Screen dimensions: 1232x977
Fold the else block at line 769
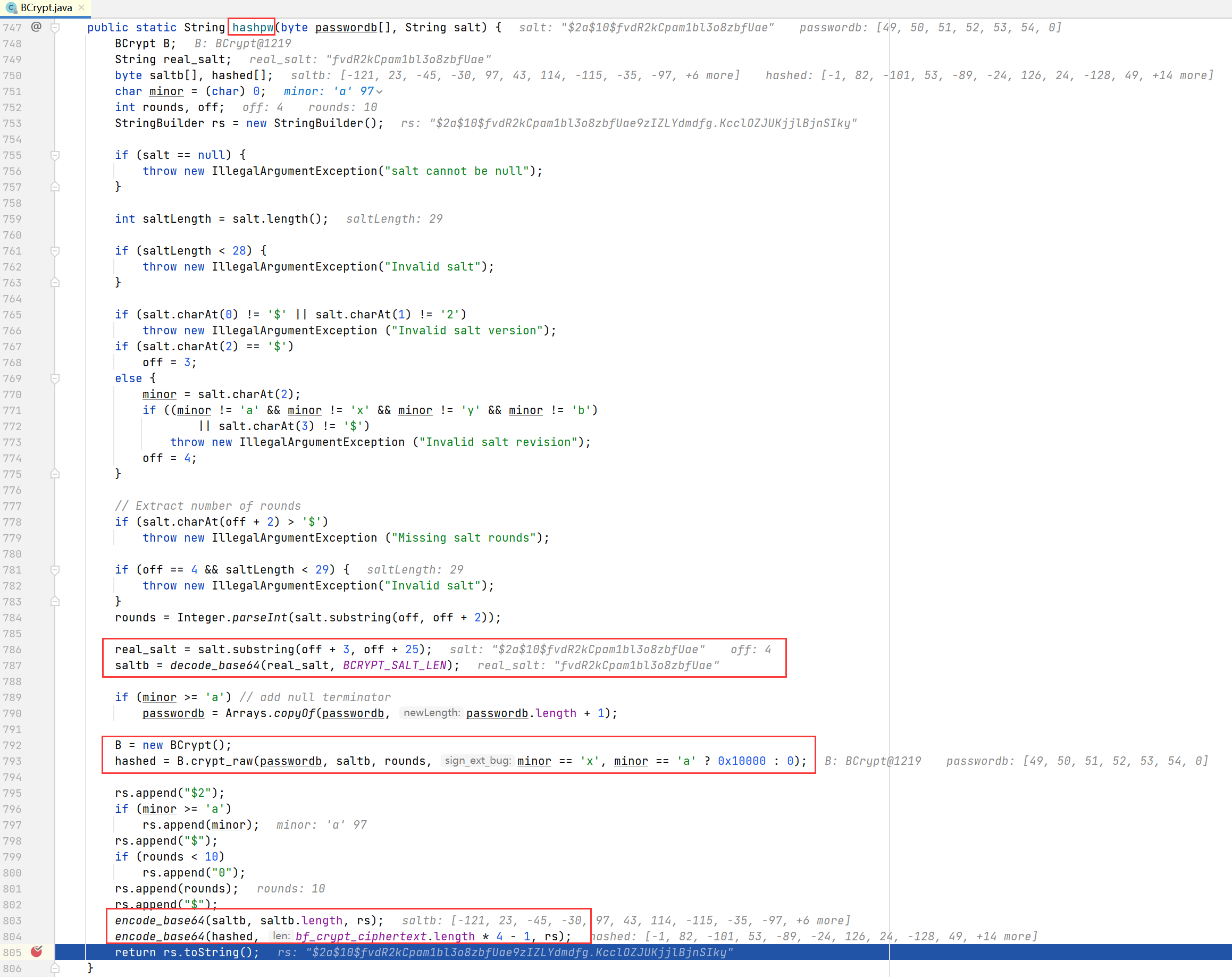pos(55,378)
